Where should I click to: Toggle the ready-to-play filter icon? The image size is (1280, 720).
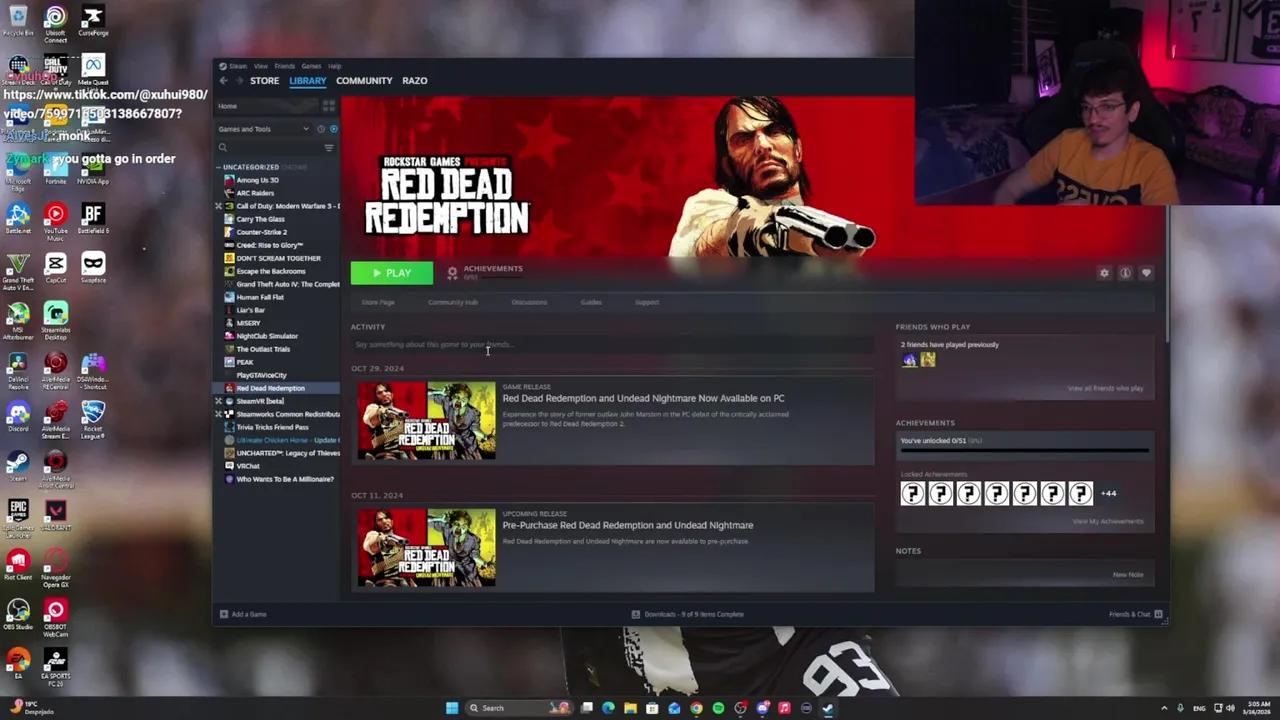pyautogui.click(x=333, y=129)
